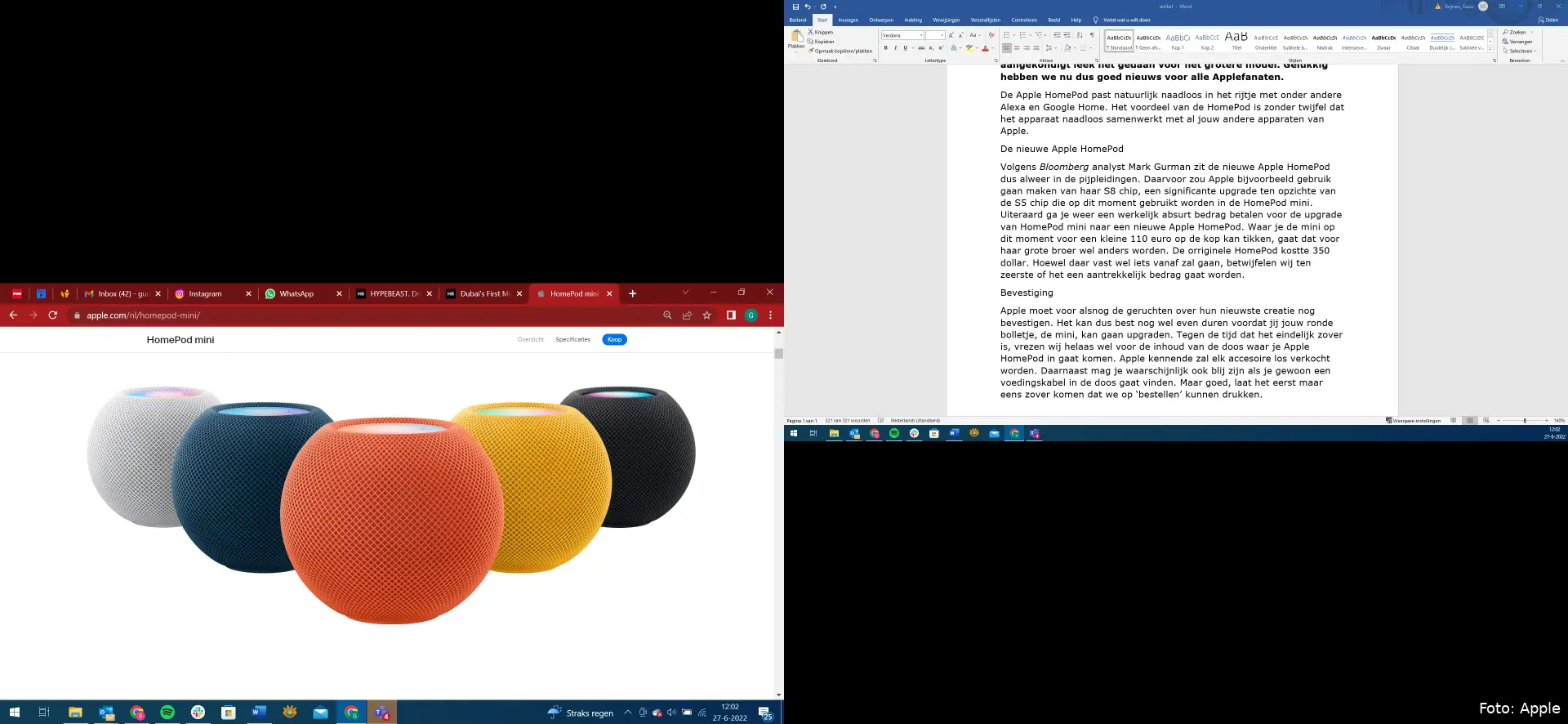The height and width of the screenshot is (724, 1568).
Task: Expand the Stijlen styles gallery
Action: pyautogui.click(x=1490, y=48)
